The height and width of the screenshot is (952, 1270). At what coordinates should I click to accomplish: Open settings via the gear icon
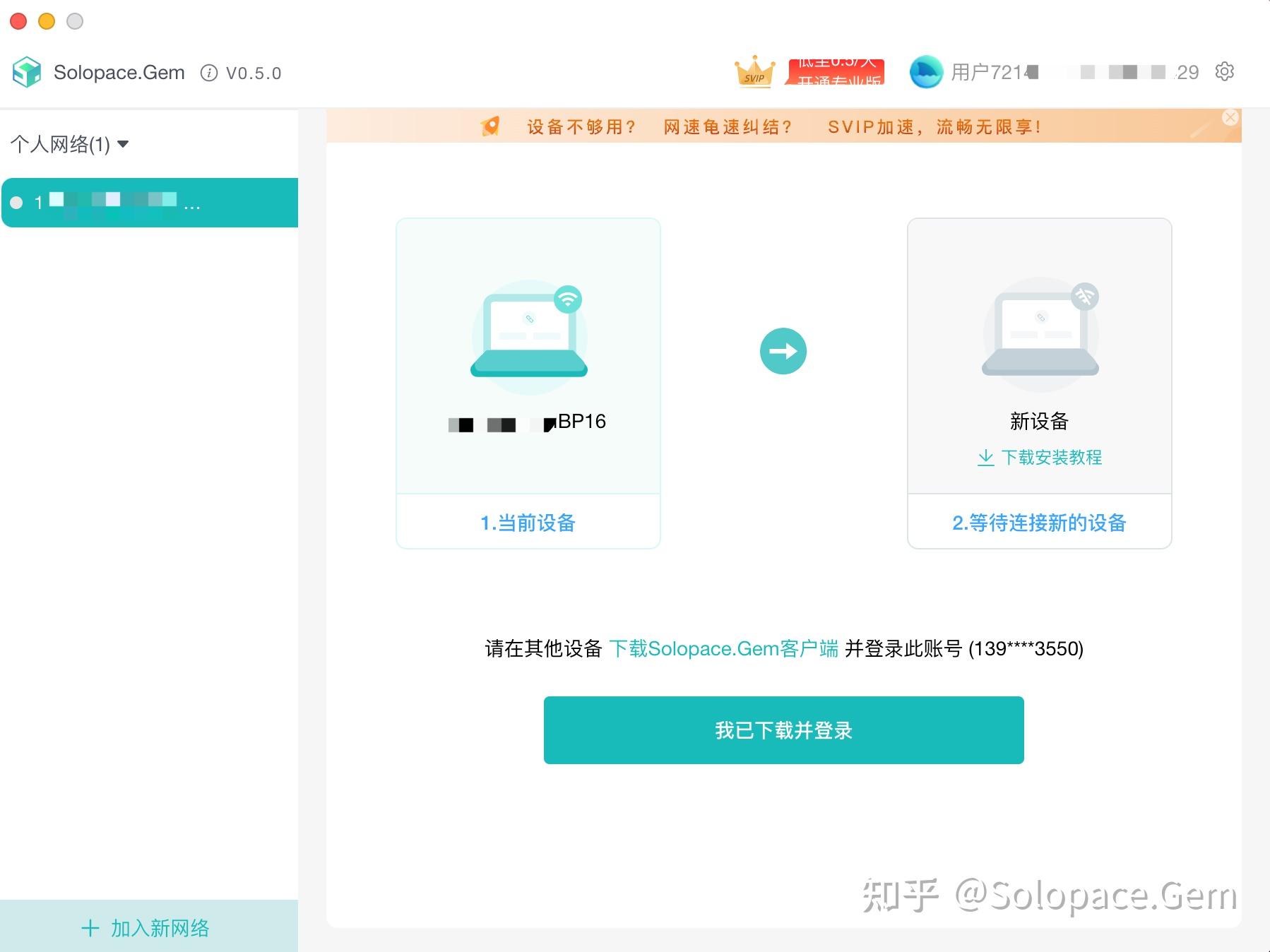pyautogui.click(x=1226, y=72)
